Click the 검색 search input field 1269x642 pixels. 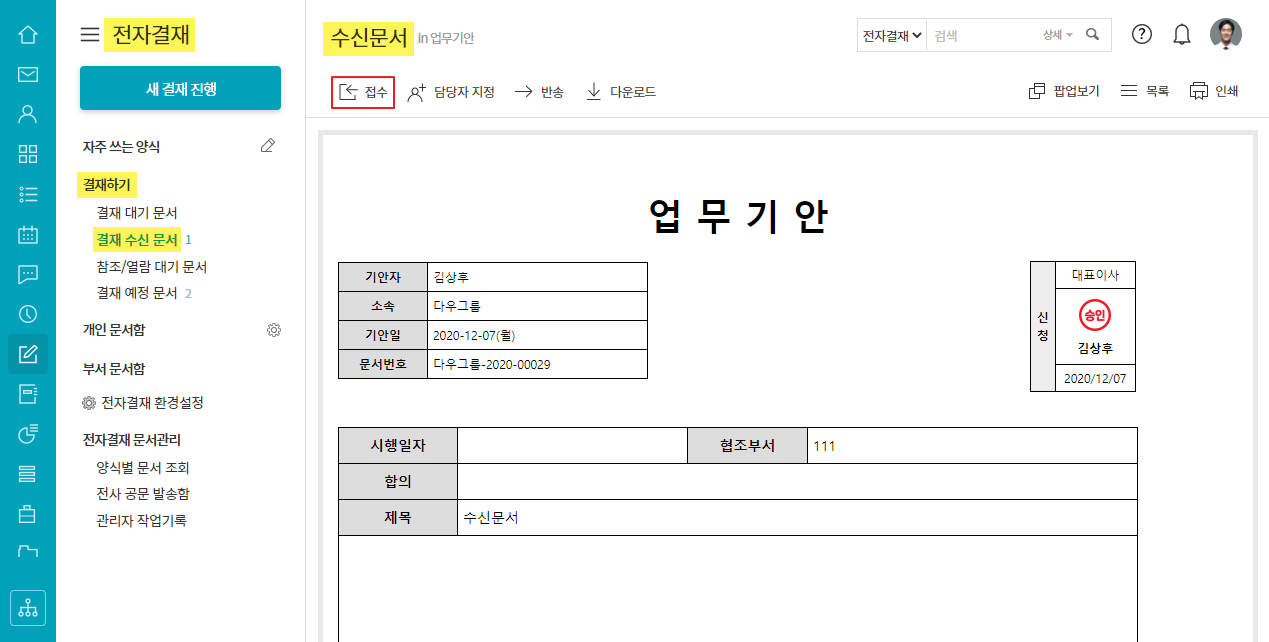pos(983,35)
